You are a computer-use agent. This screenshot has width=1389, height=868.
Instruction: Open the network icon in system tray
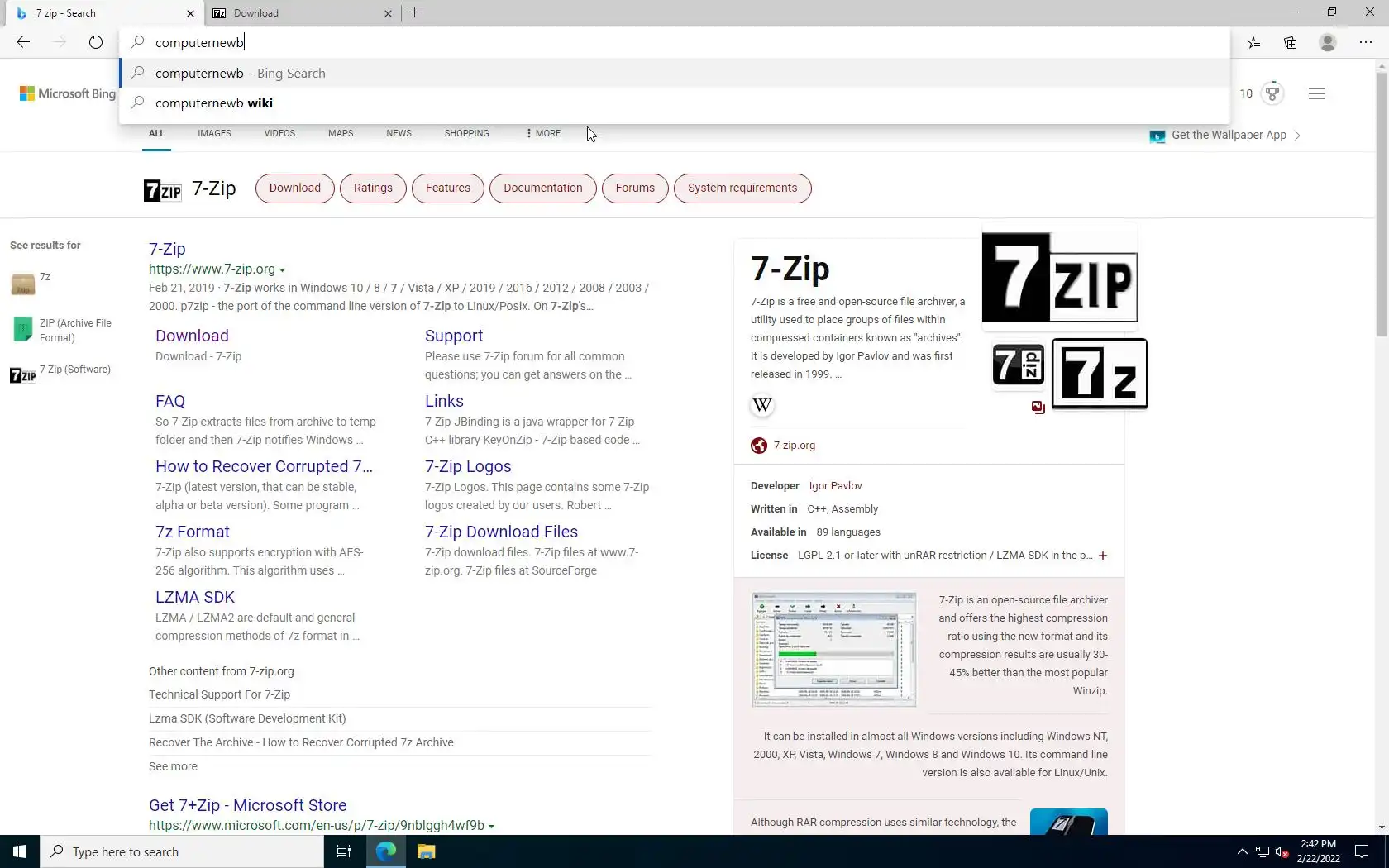coord(1262,852)
